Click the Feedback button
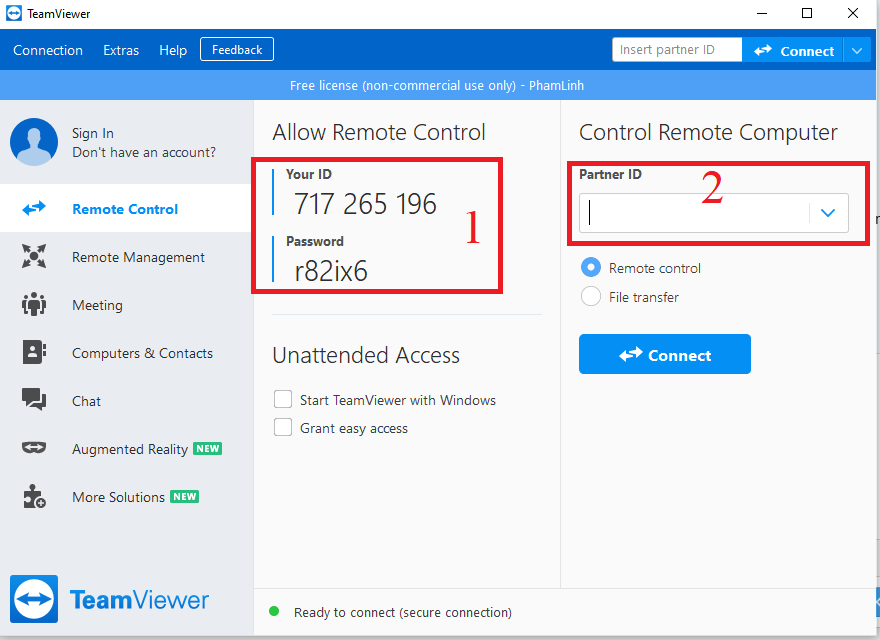The height and width of the screenshot is (640, 880). tap(237, 49)
